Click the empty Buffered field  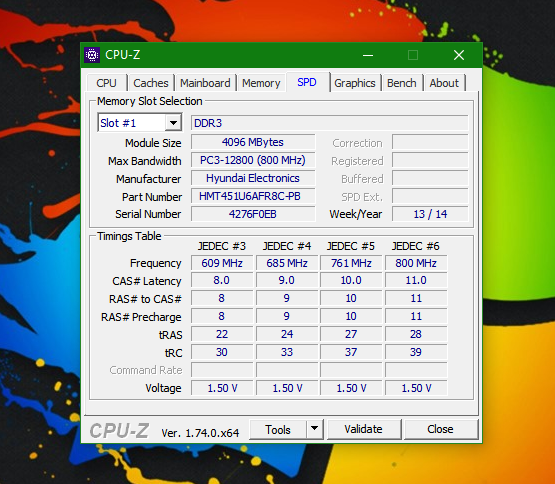pos(430,178)
